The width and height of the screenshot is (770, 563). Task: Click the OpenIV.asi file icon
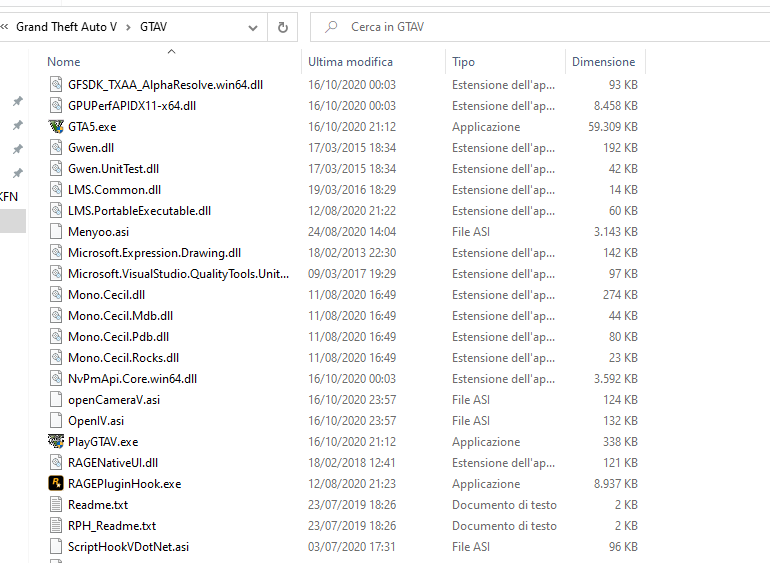[x=56, y=421]
